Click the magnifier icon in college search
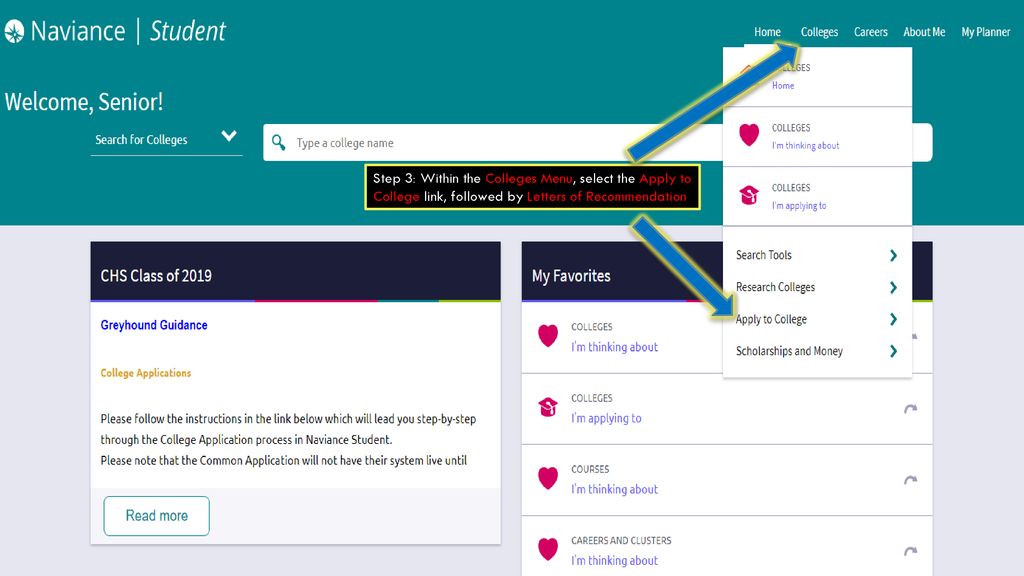This screenshot has width=1024, height=576. 279,142
